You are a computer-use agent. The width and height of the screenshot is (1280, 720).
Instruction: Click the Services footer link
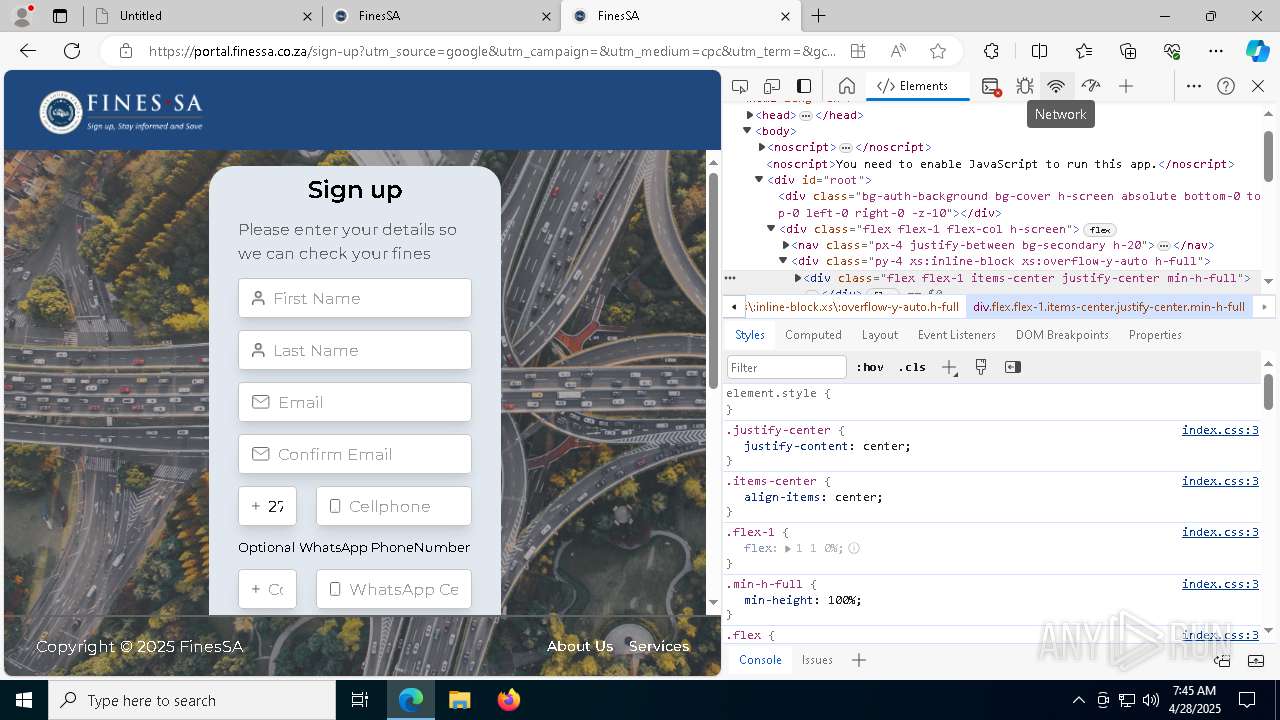pos(659,646)
